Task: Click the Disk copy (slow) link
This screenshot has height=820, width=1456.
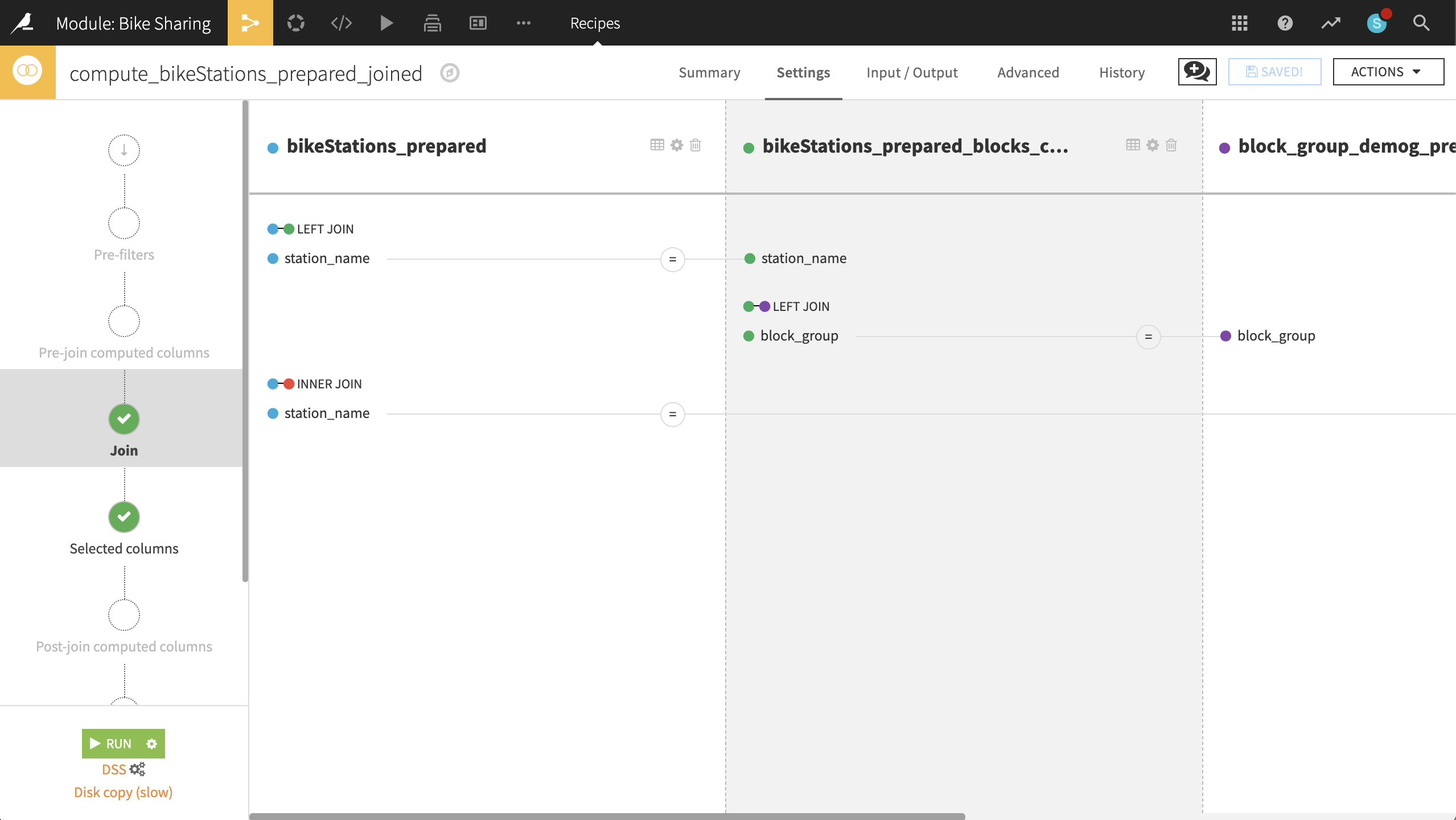Action: coord(124,792)
